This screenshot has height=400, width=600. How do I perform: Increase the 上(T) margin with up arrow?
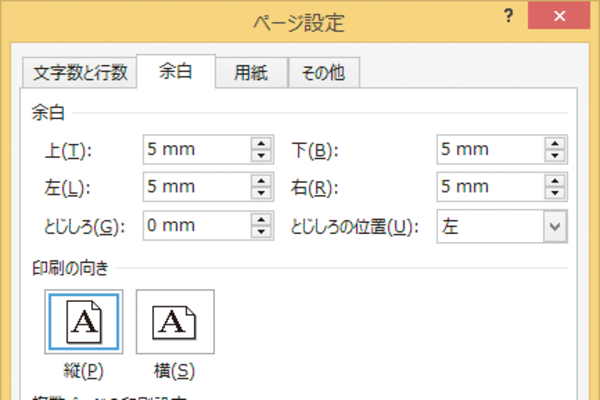(261, 144)
